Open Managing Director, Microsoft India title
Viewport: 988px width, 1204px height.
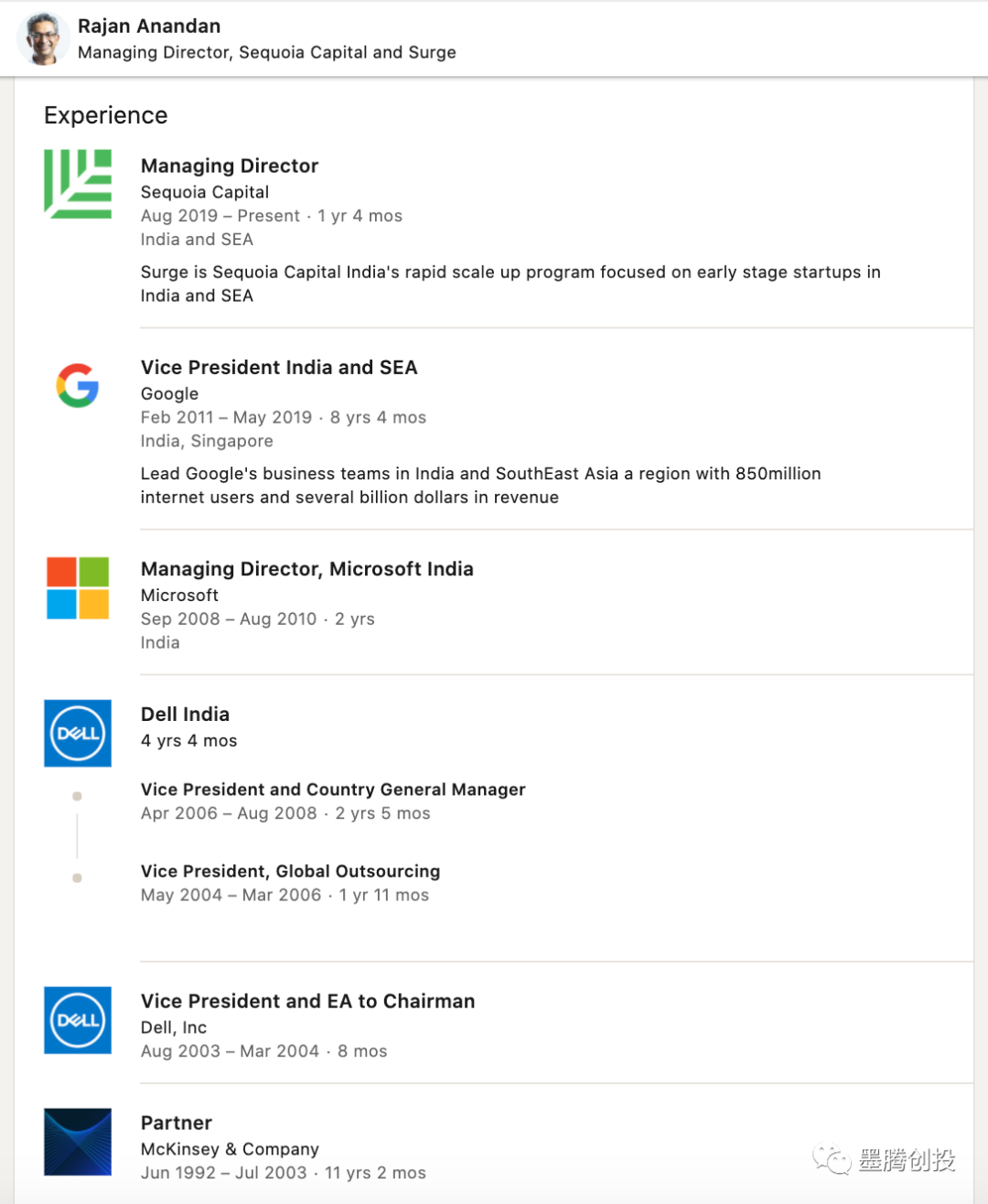coord(306,568)
